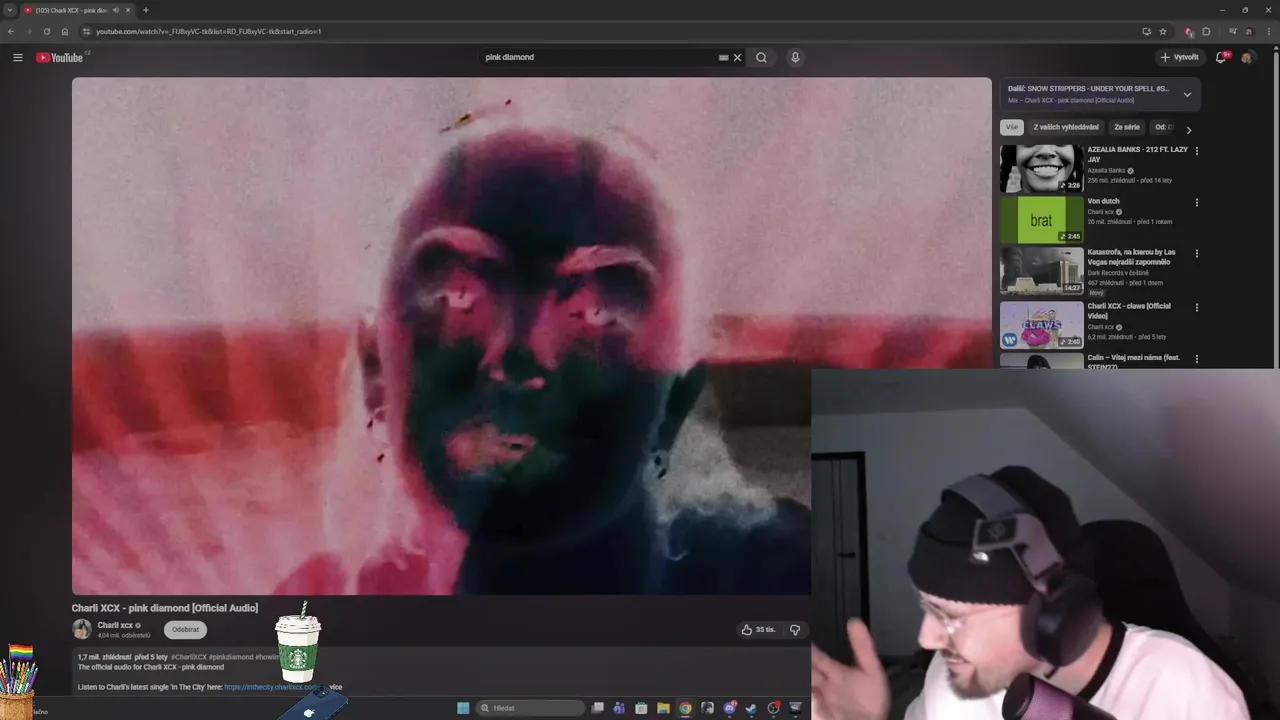Click the #CharliXCX hashtag
Image resolution: width=1280 pixels, height=720 pixels.
click(190, 657)
